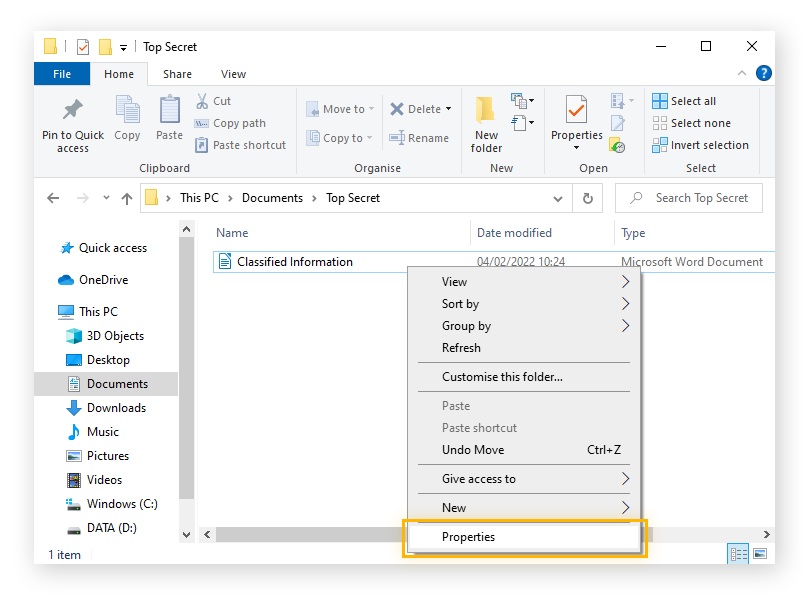The width and height of the screenshot is (809, 597).
Task: Open Sort by submenu
Action: click(x=524, y=304)
